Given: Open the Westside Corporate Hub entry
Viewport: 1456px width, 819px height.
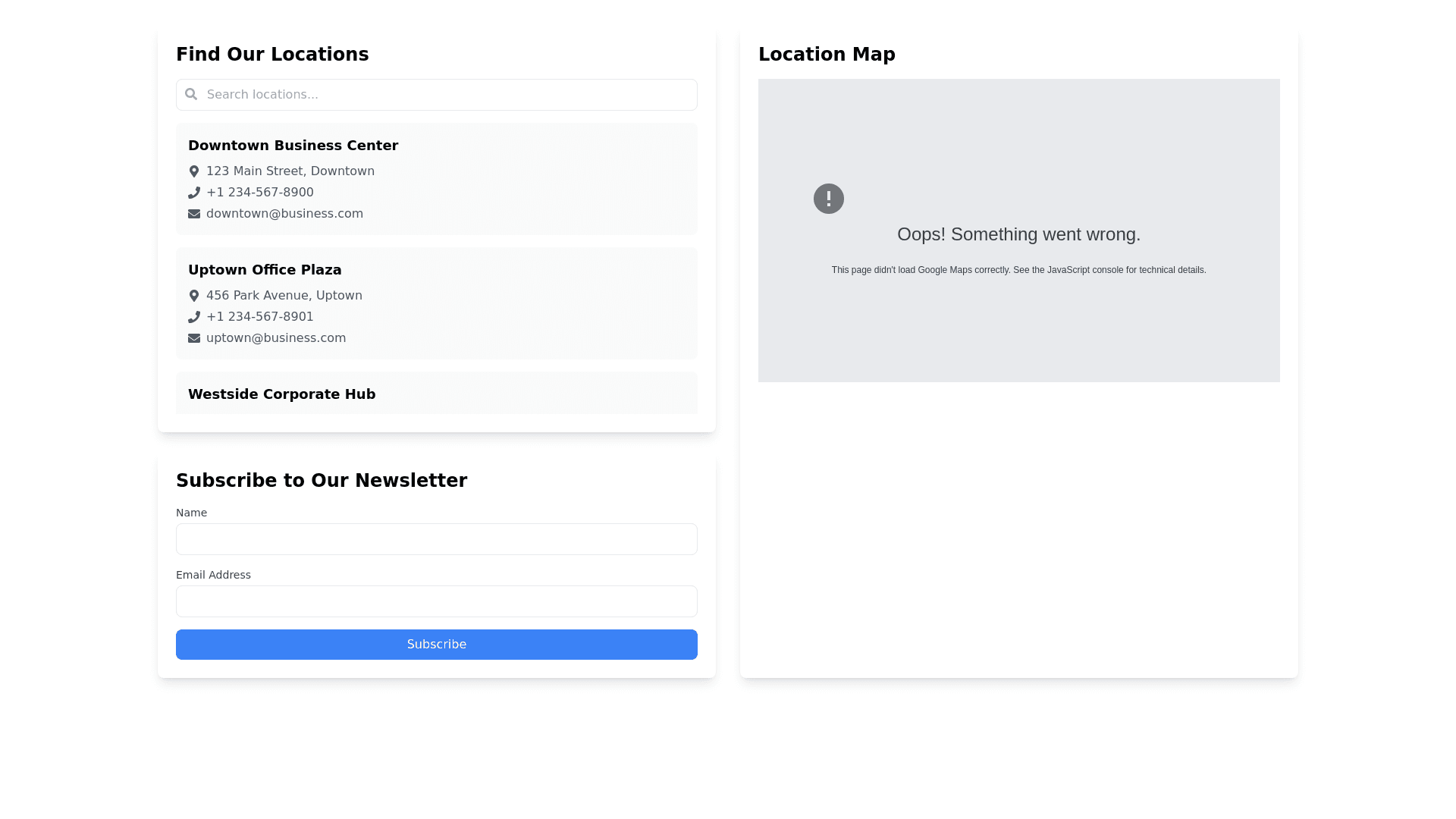Looking at the screenshot, I should point(281,394).
